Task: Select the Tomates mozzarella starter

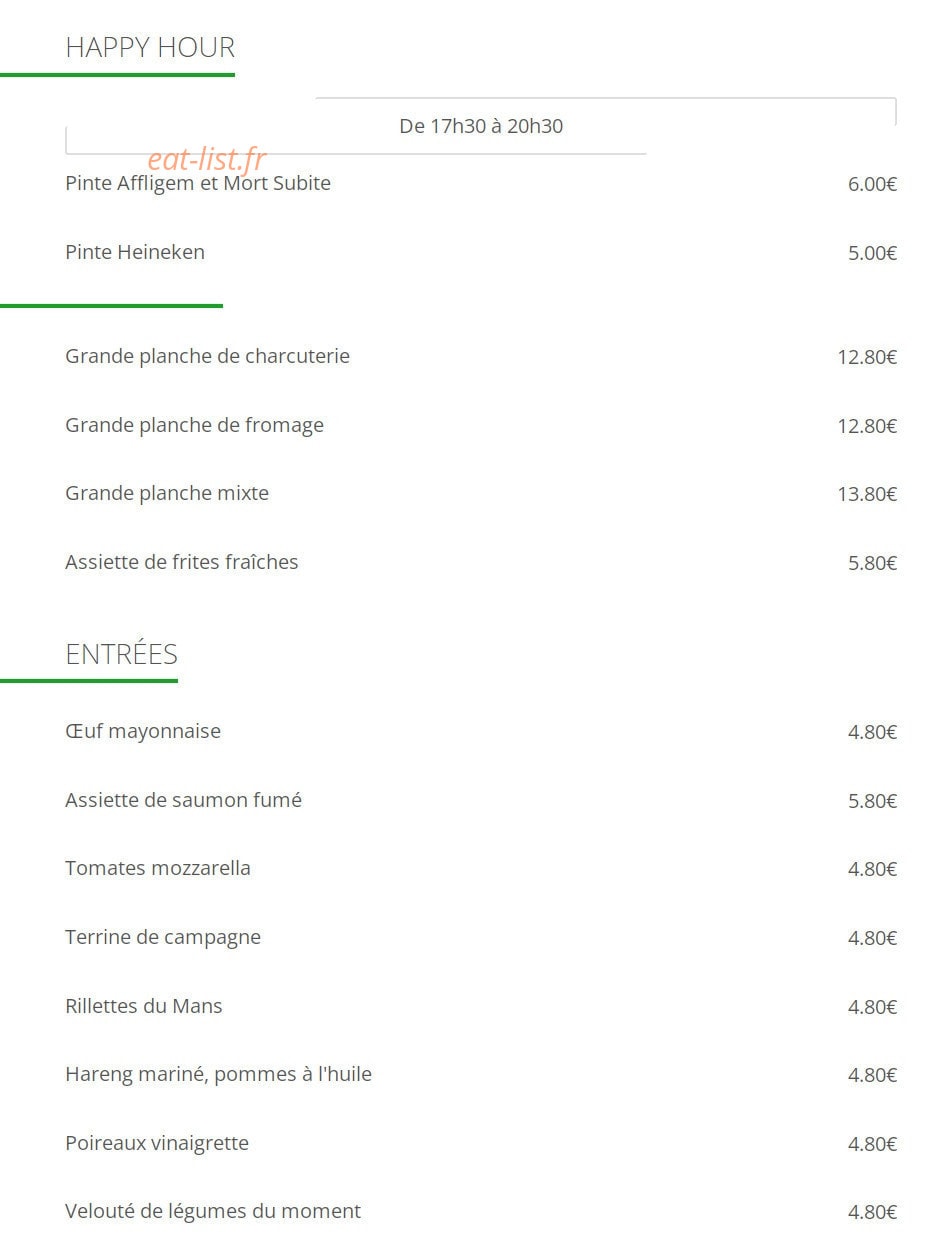Action: 158,868
